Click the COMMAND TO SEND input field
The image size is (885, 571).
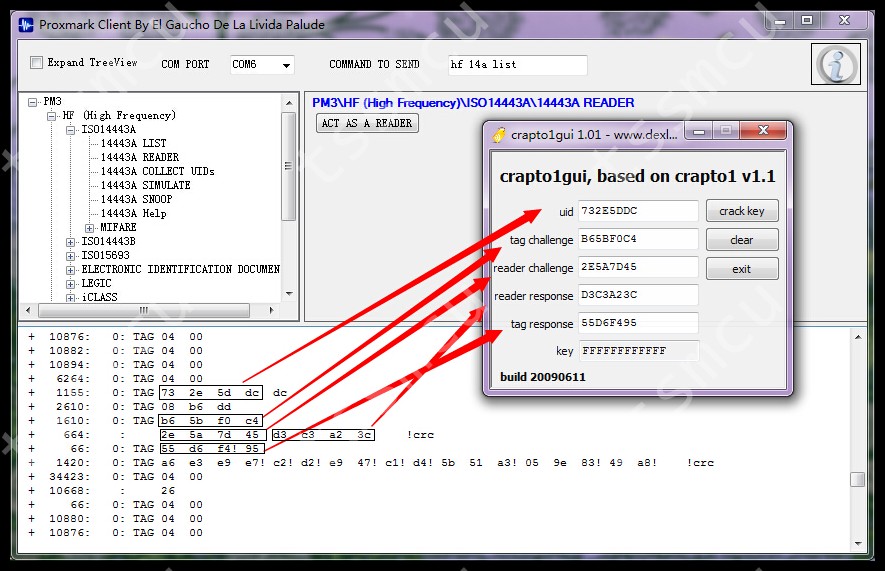517,65
